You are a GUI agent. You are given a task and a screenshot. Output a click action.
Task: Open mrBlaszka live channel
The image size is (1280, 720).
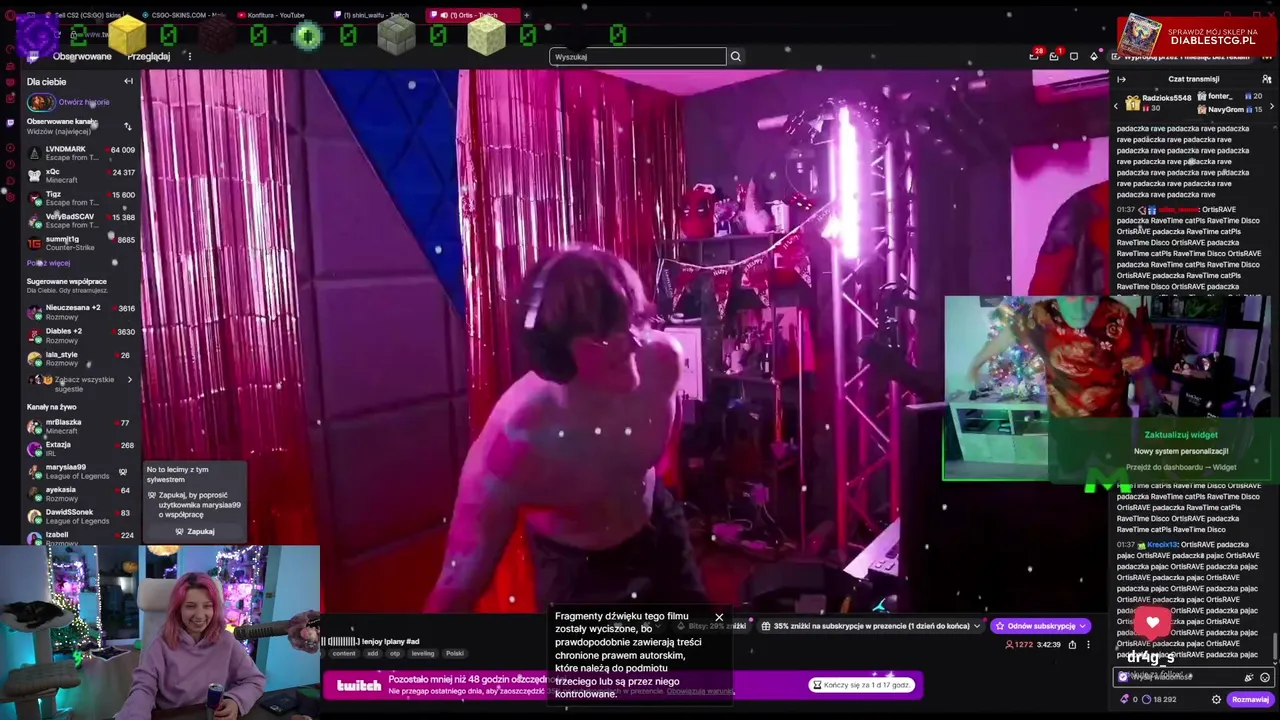pos(81,426)
